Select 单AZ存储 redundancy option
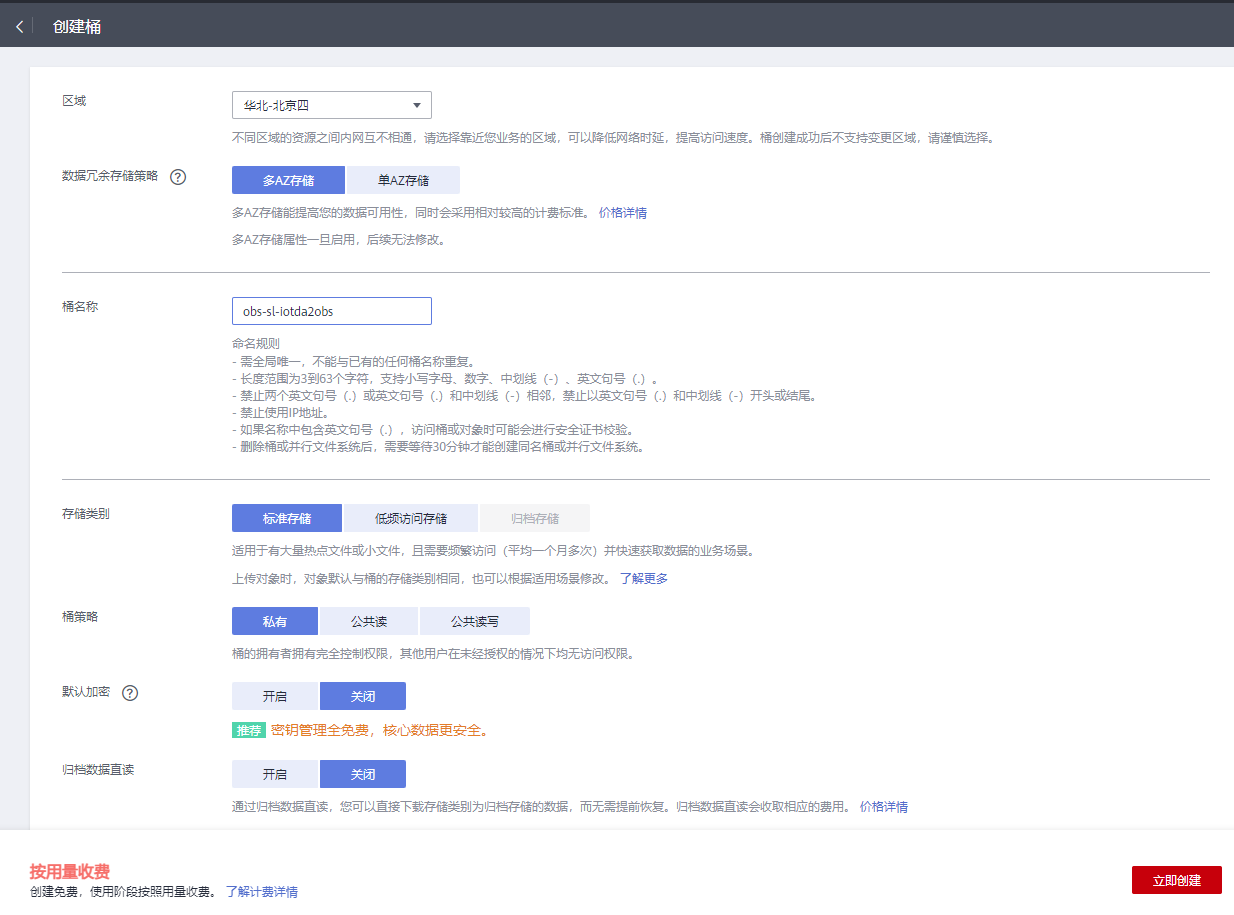Screen dimensions: 1234x915 point(402,180)
